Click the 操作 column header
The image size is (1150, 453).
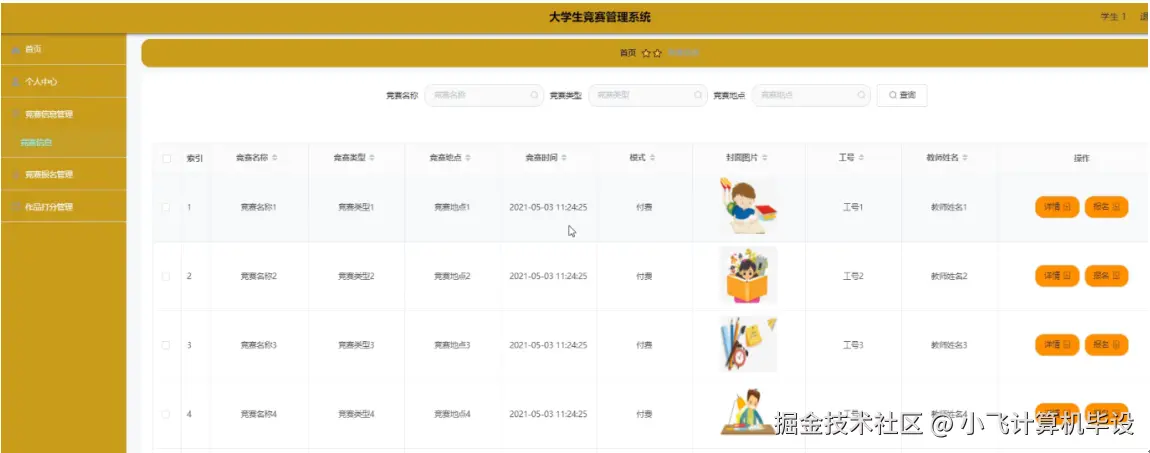tap(1082, 158)
